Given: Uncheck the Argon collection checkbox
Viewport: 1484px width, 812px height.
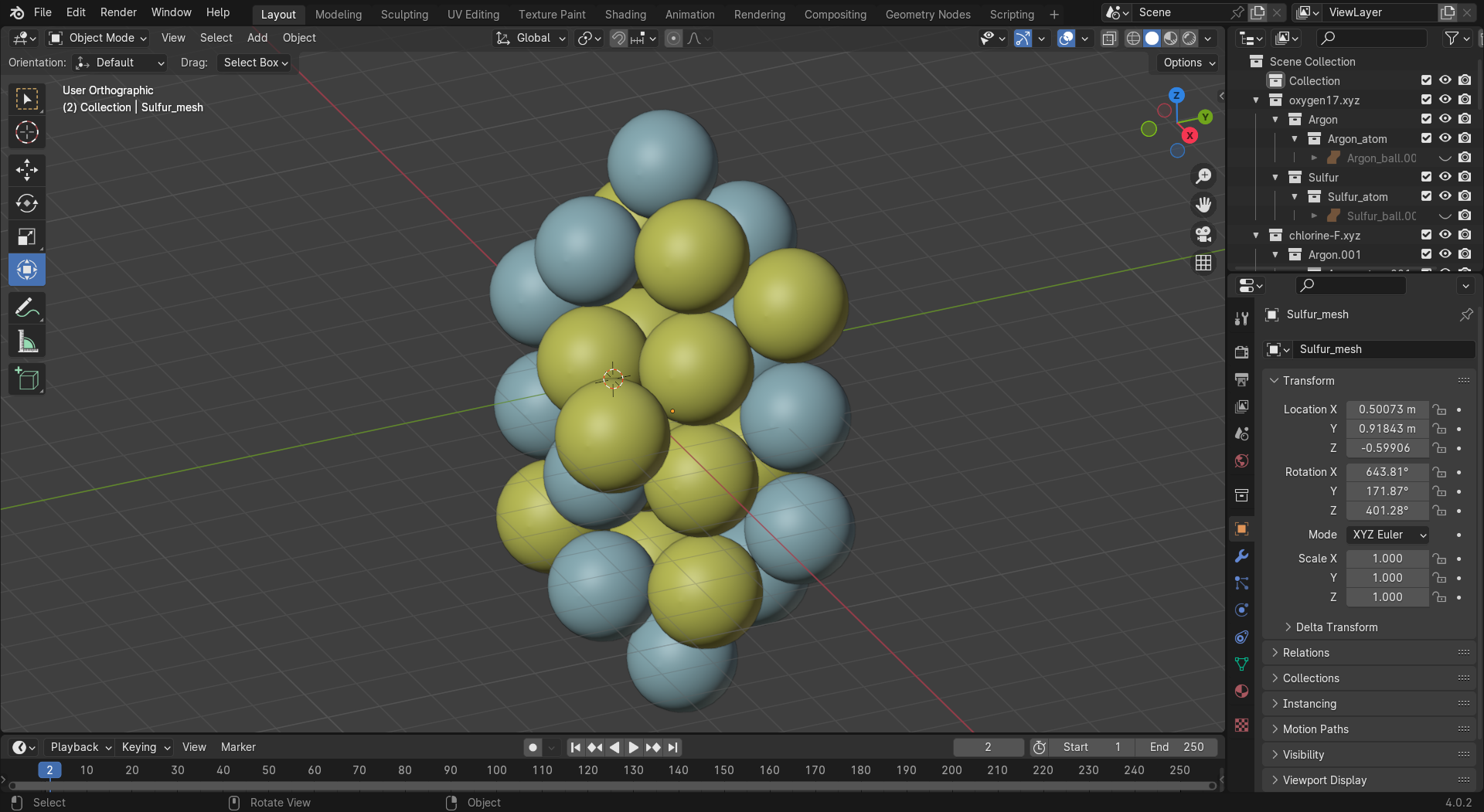Looking at the screenshot, I should 1426,119.
